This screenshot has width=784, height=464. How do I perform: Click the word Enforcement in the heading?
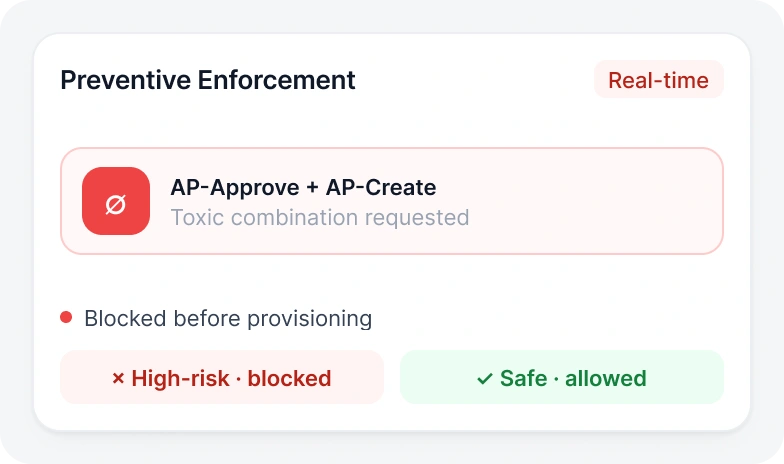click(276, 80)
